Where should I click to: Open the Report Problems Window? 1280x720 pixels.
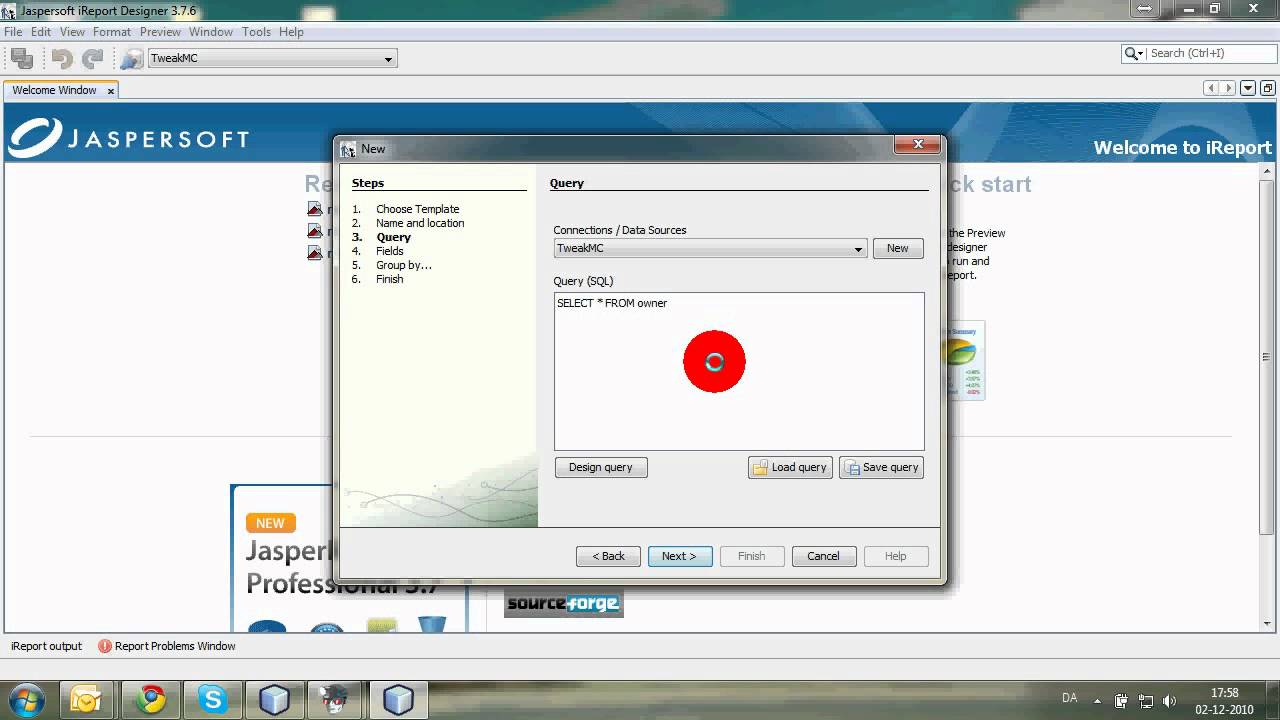click(x=175, y=646)
